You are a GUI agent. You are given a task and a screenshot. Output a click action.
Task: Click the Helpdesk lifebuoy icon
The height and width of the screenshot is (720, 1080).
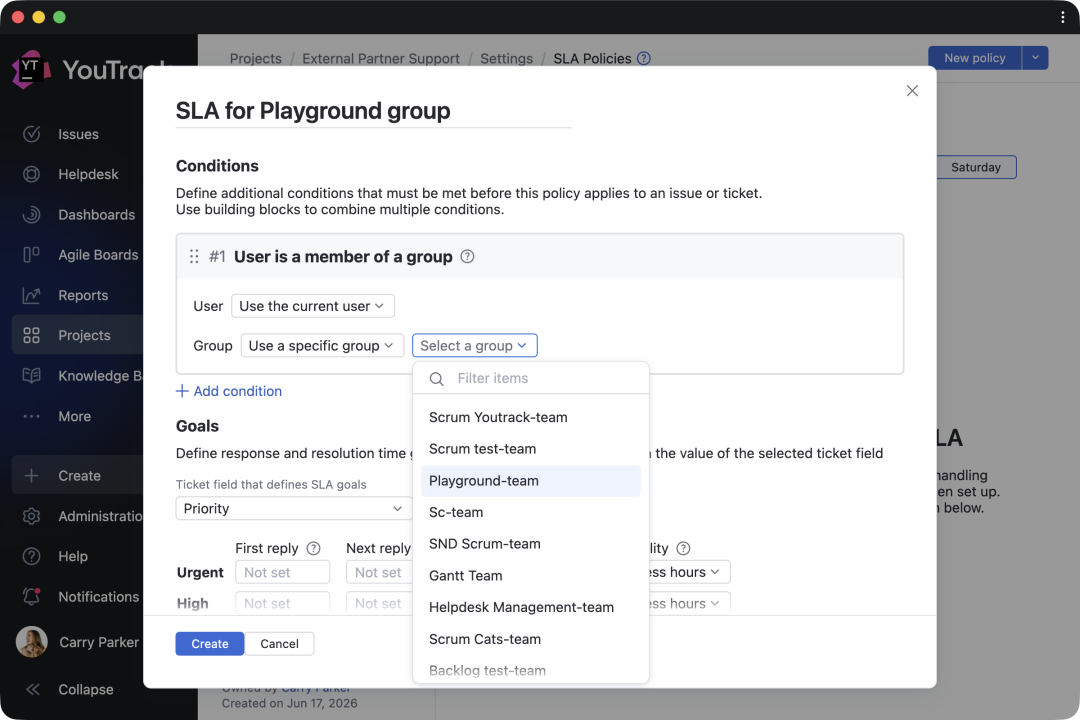(x=32, y=174)
